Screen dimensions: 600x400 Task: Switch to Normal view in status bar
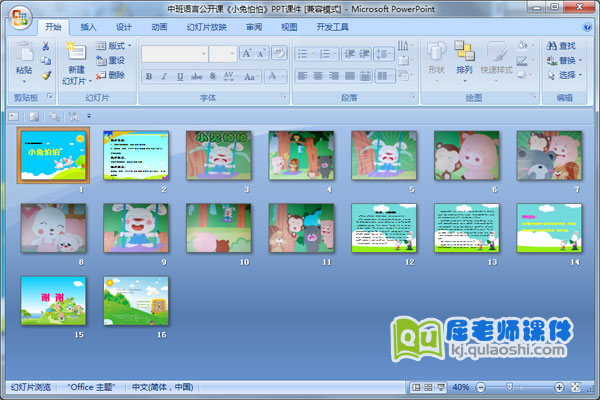416,387
